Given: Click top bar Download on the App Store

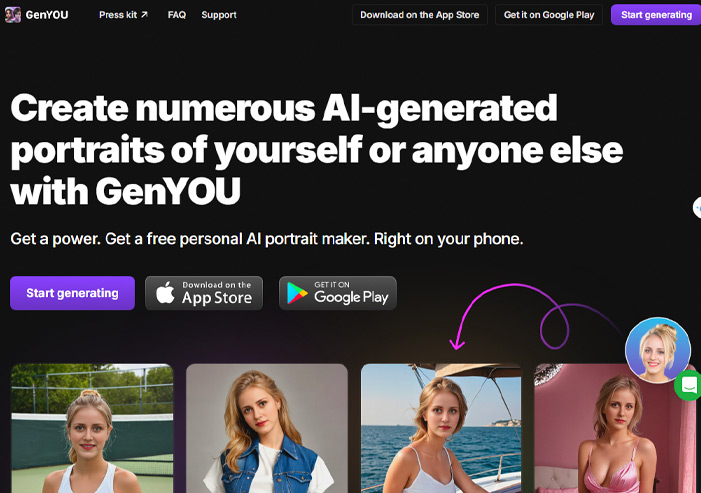Looking at the screenshot, I should tap(419, 15).
